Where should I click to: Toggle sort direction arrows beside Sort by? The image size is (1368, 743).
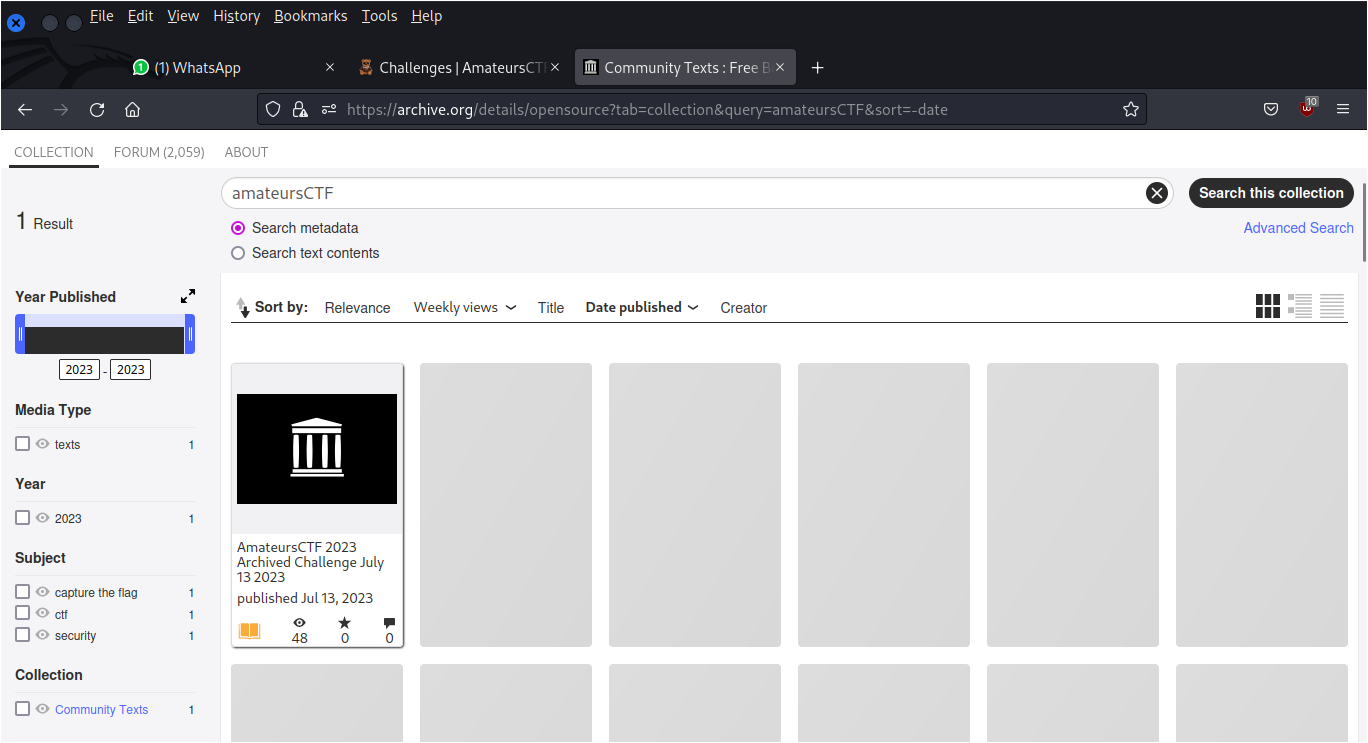242,308
